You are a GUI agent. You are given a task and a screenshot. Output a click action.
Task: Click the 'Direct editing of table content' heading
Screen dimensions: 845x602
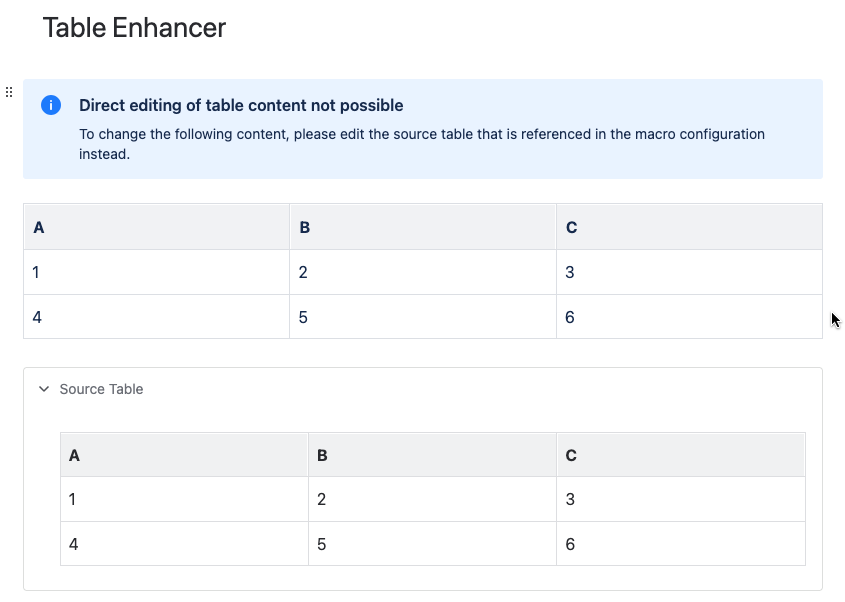tap(241, 105)
